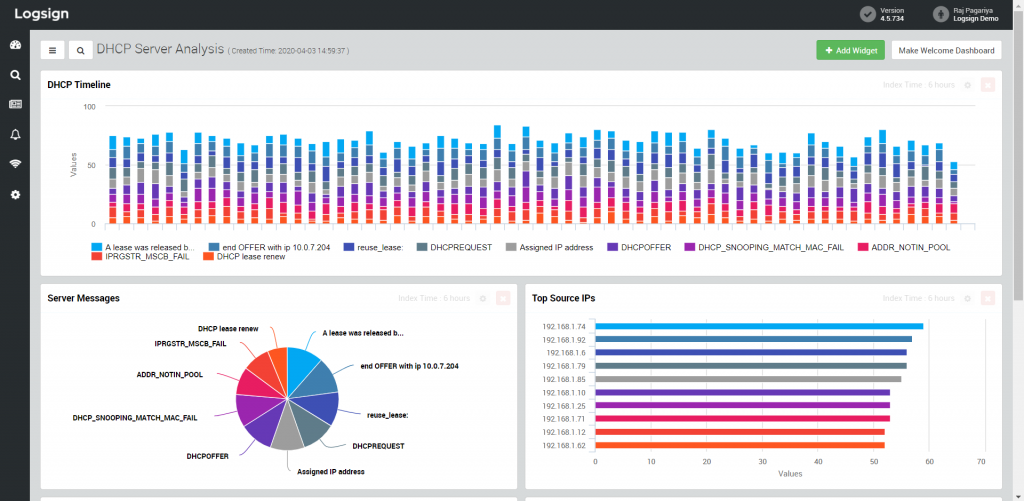This screenshot has height=501, width=1024.
Task: Click the DHCP Server Analysis dashboard title
Action: [x=161, y=49]
